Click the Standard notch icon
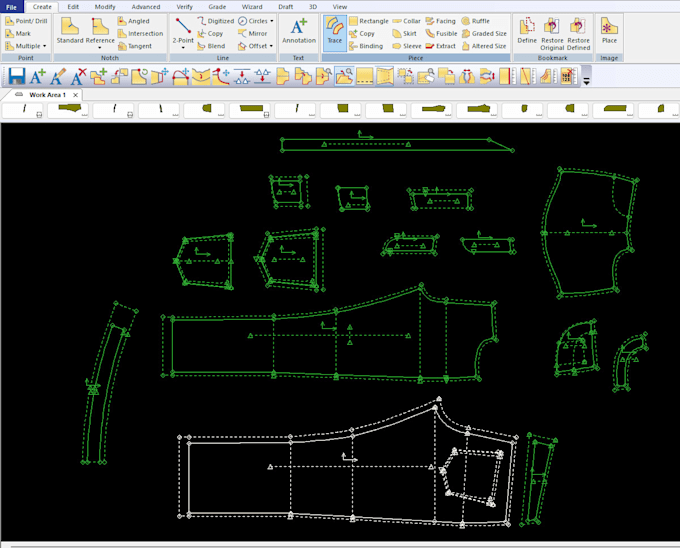The height and width of the screenshot is (548, 680). (x=69, y=30)
